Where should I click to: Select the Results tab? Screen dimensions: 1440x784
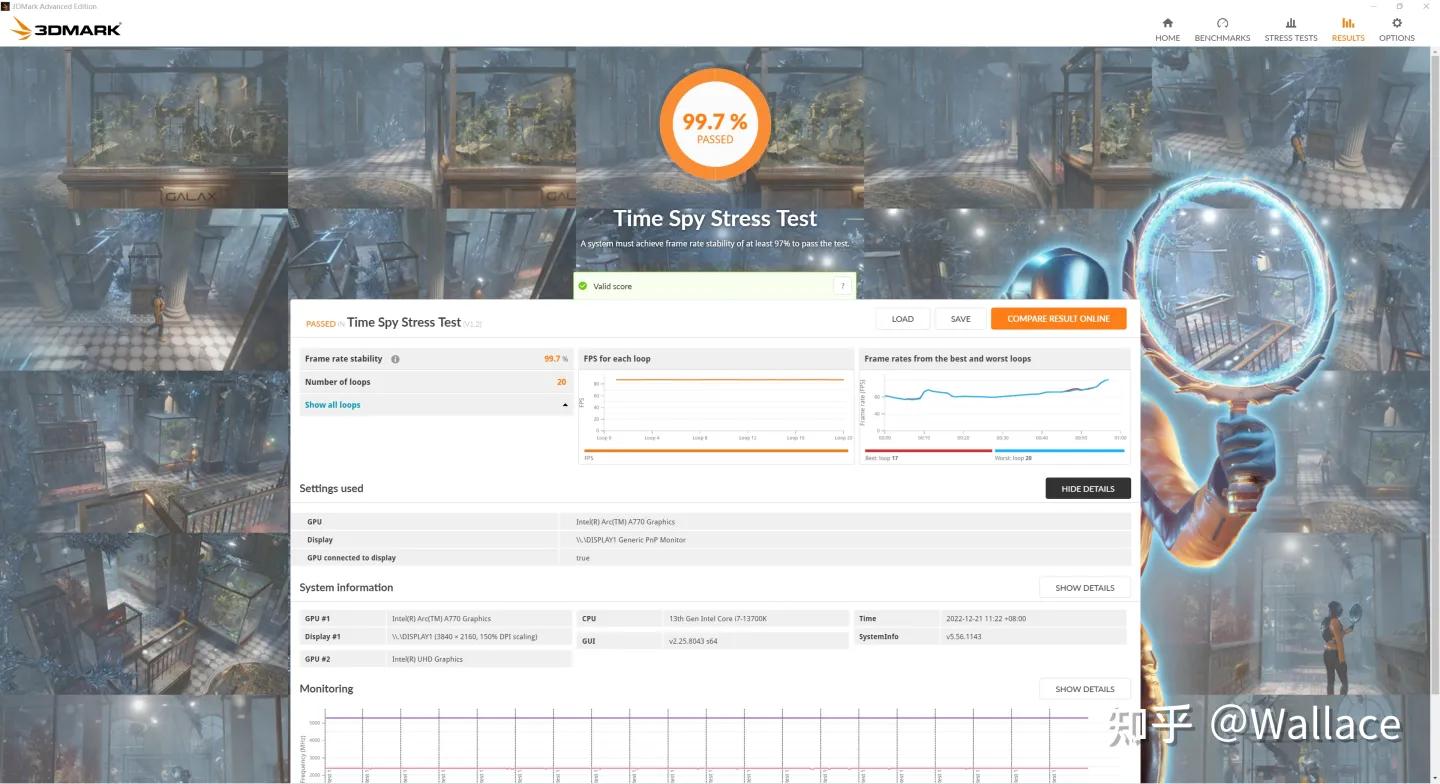tap(1347, 28)
